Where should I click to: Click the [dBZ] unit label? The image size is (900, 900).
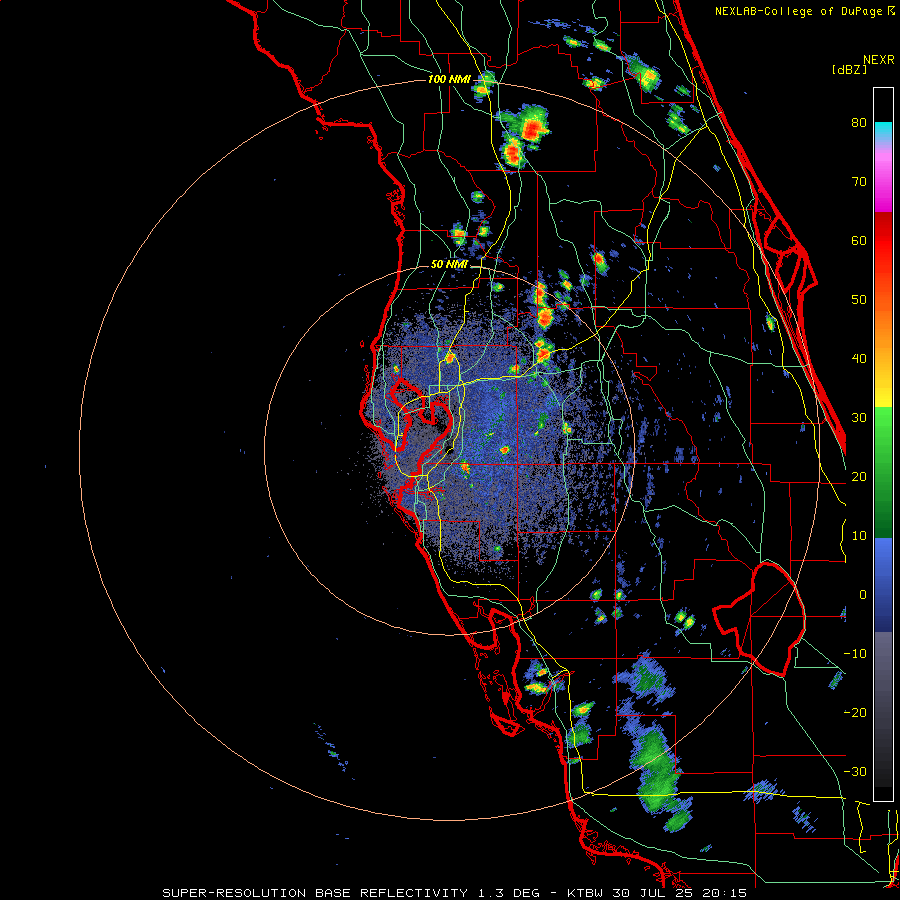tap(849, 70)
